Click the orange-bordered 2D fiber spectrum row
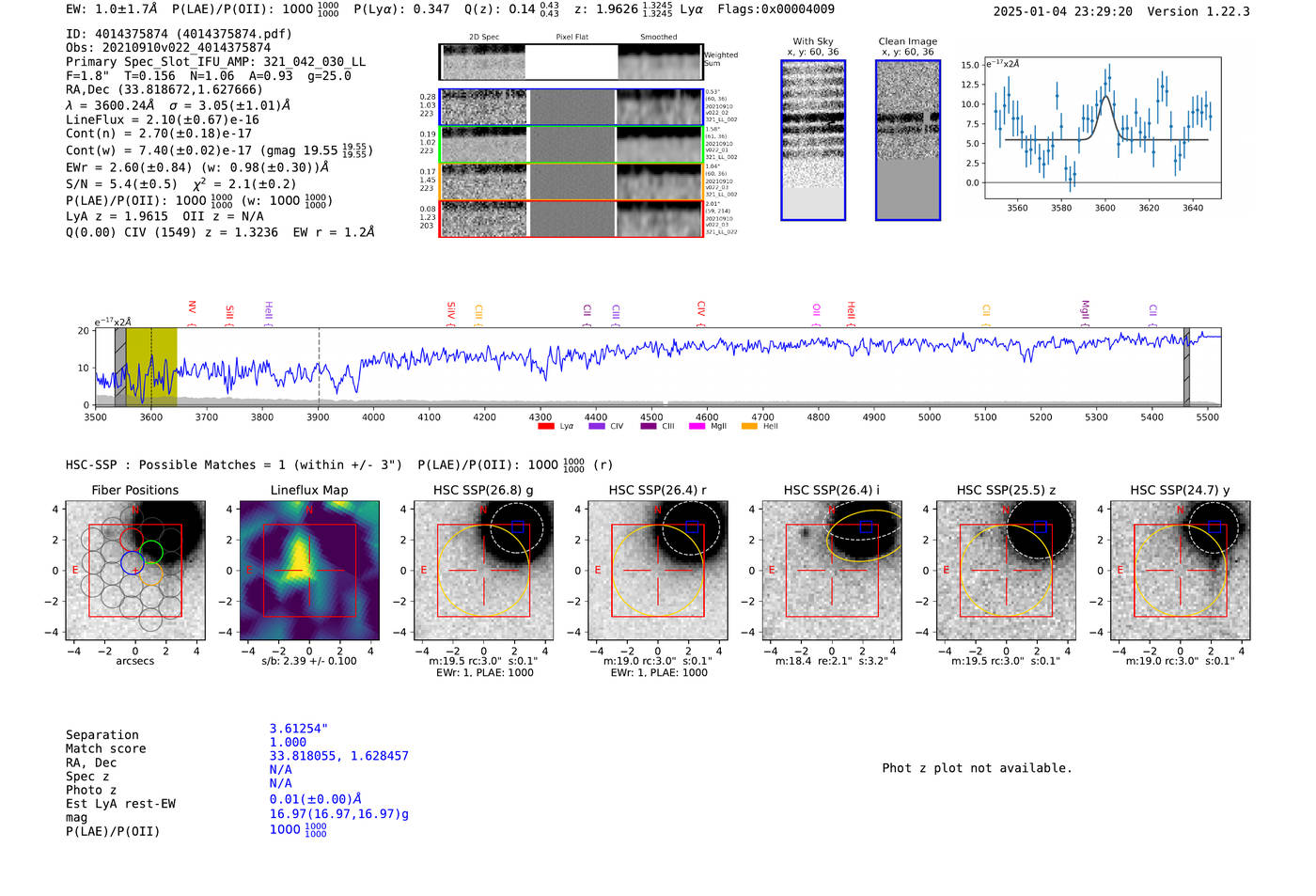Screen dimensions: 1316x896 pyautogui.click(x=572, y=181)
